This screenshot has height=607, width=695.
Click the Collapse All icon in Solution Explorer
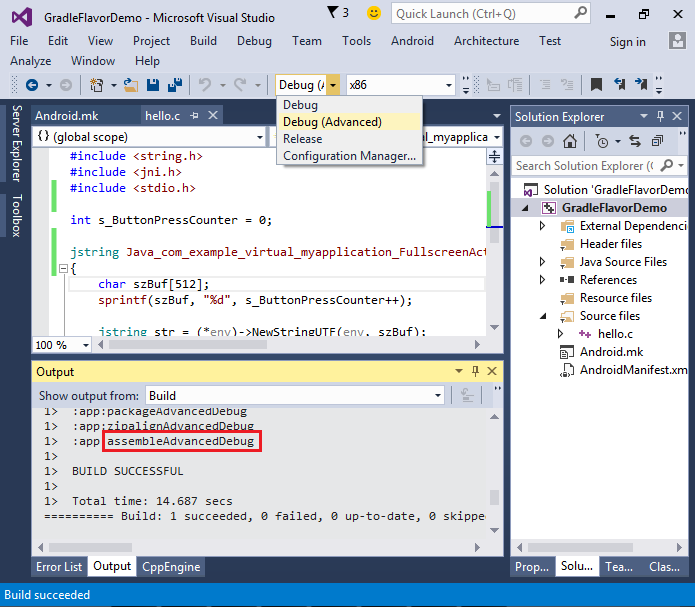[657, 141]
